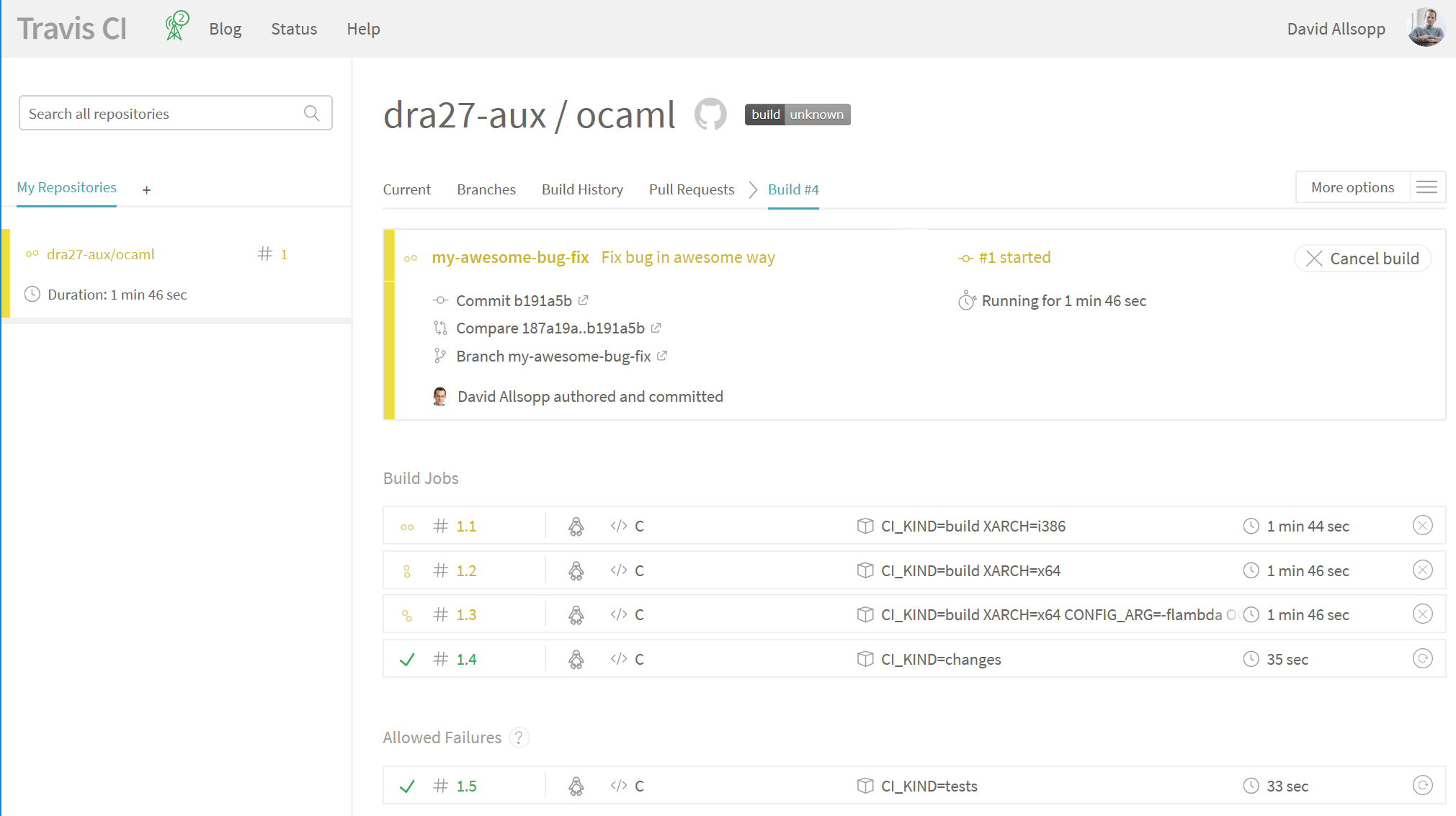1456x816 pixels.
Task: Click the clock icon beside 35 sec
Action: coord(1251,659)
